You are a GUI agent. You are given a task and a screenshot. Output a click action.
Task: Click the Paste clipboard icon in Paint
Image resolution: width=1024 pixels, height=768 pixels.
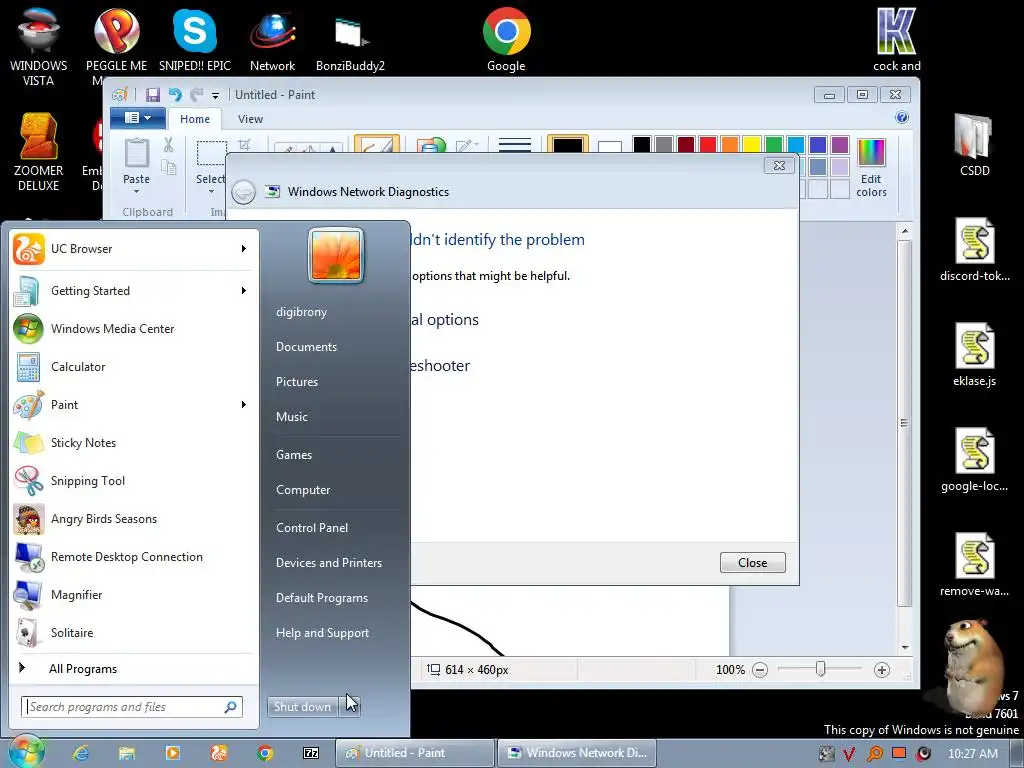coord(136,153)
